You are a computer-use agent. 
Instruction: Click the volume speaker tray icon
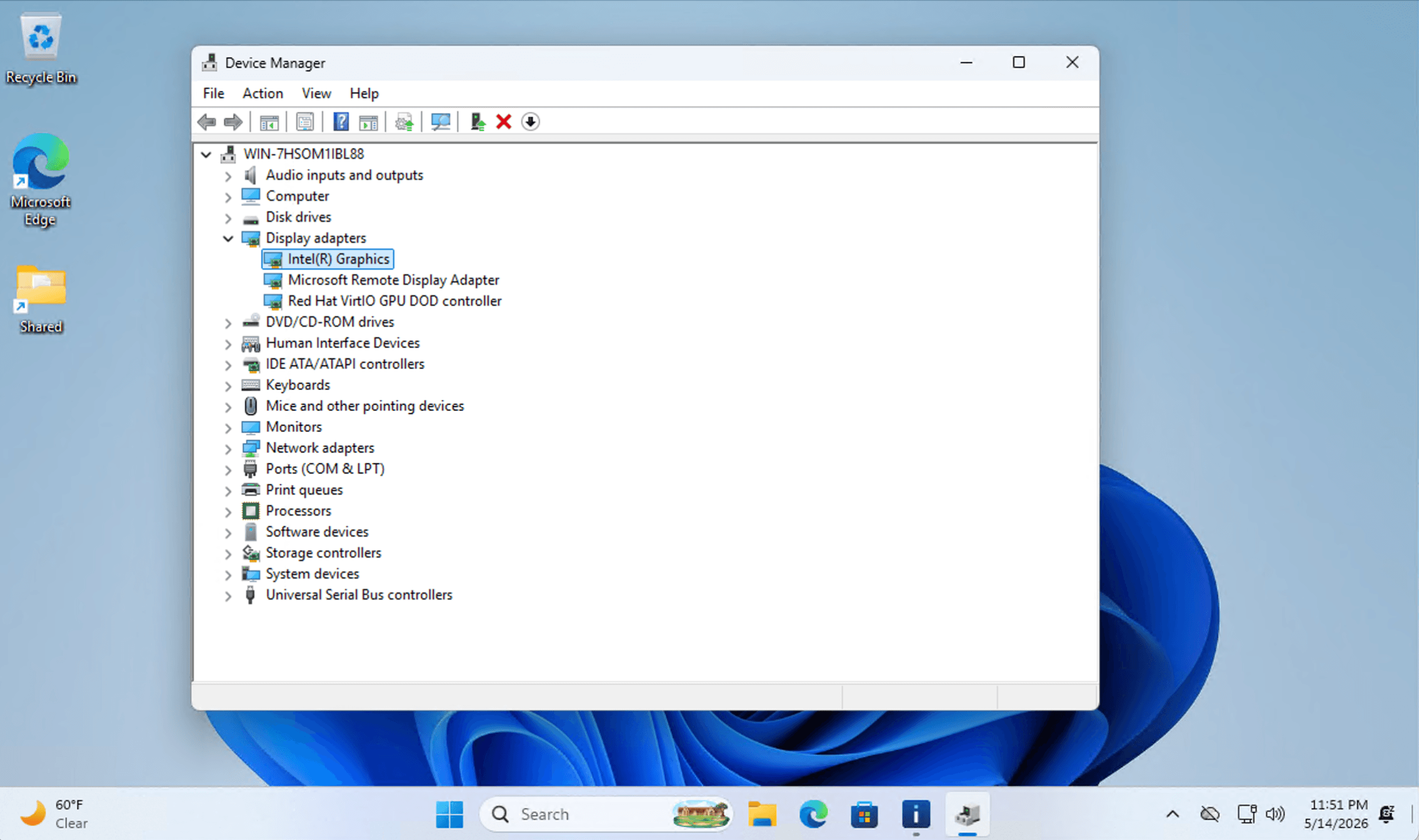1275,814
